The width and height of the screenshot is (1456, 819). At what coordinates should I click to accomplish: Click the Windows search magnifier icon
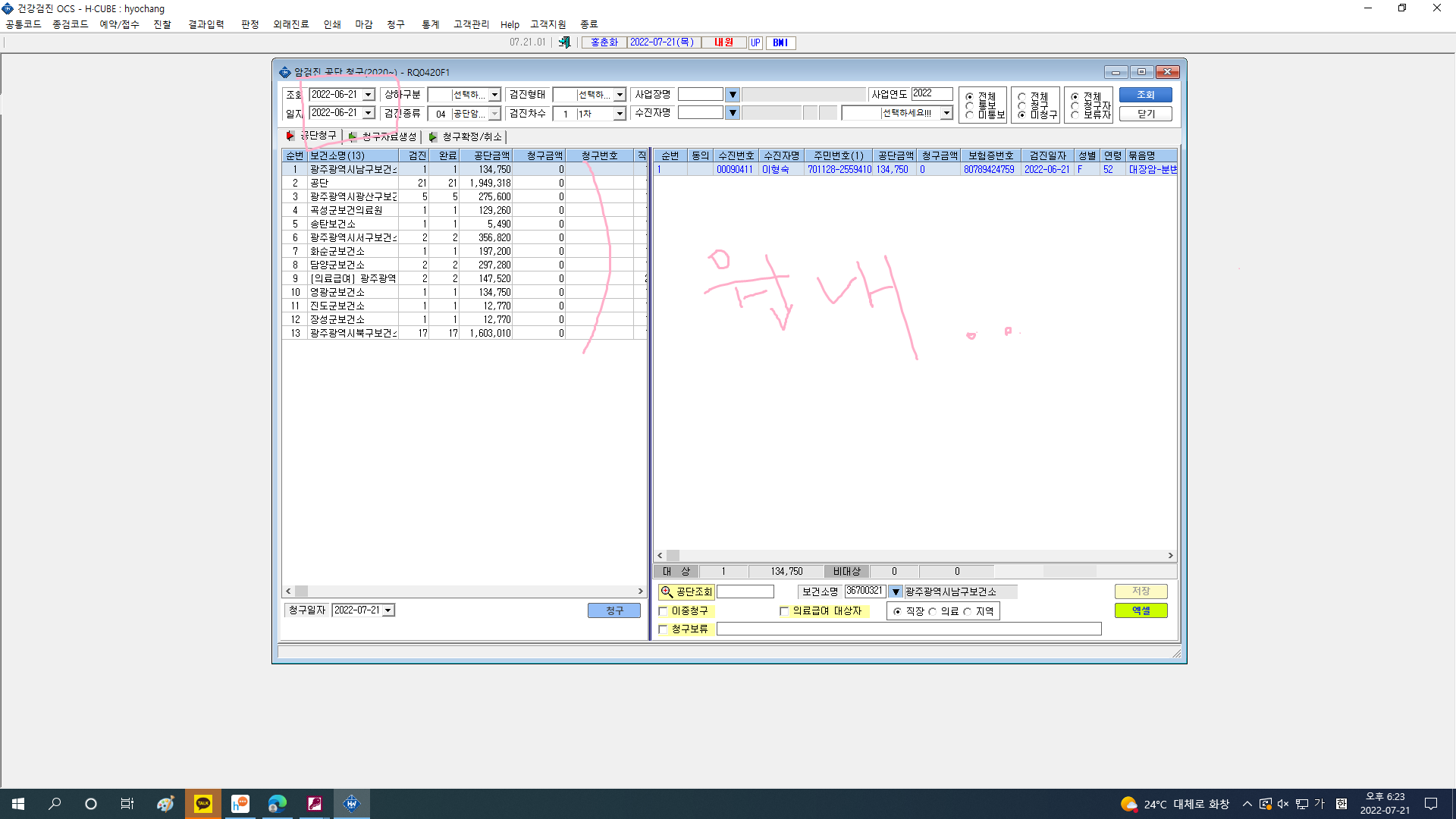(55, 804)
